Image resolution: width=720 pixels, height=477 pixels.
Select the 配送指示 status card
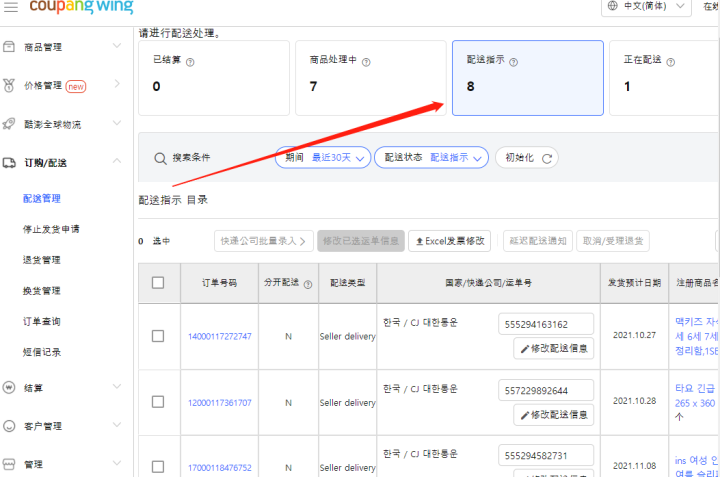(528, 78)
